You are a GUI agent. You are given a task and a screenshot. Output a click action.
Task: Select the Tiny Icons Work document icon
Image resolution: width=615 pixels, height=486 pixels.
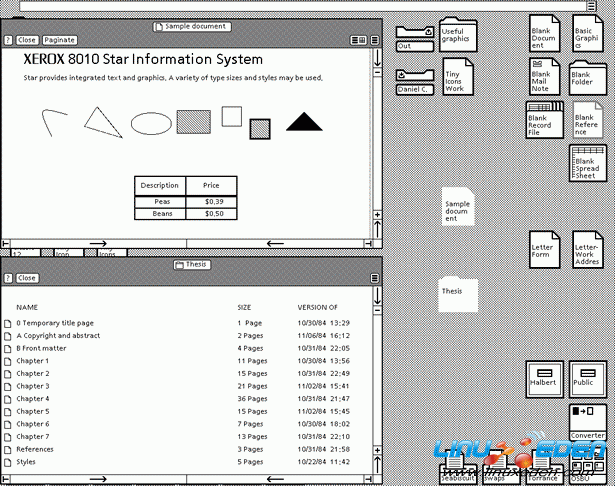458,76
